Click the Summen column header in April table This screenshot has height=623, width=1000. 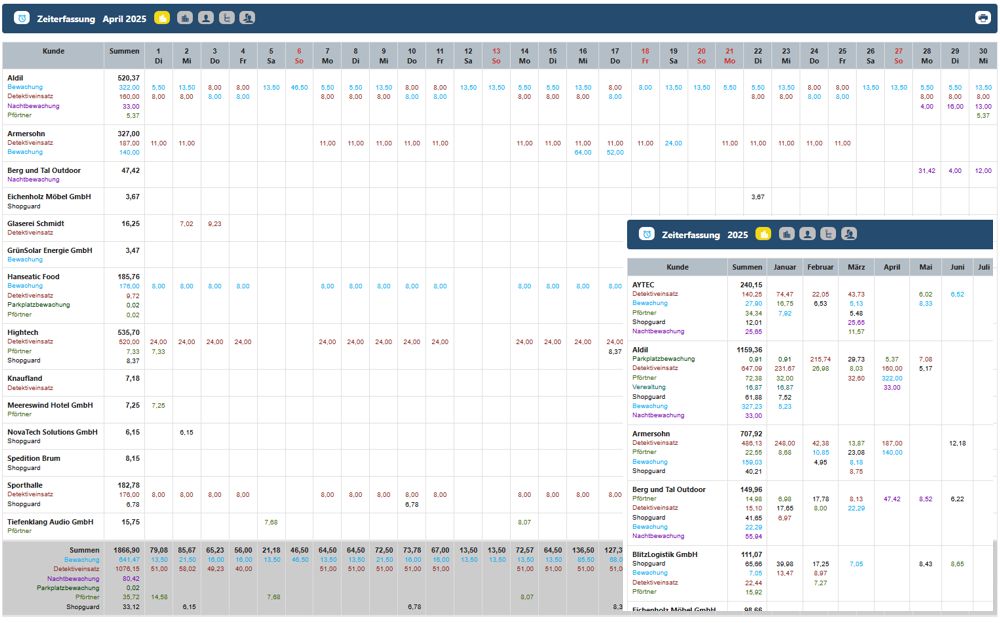[x=124, y=51]
